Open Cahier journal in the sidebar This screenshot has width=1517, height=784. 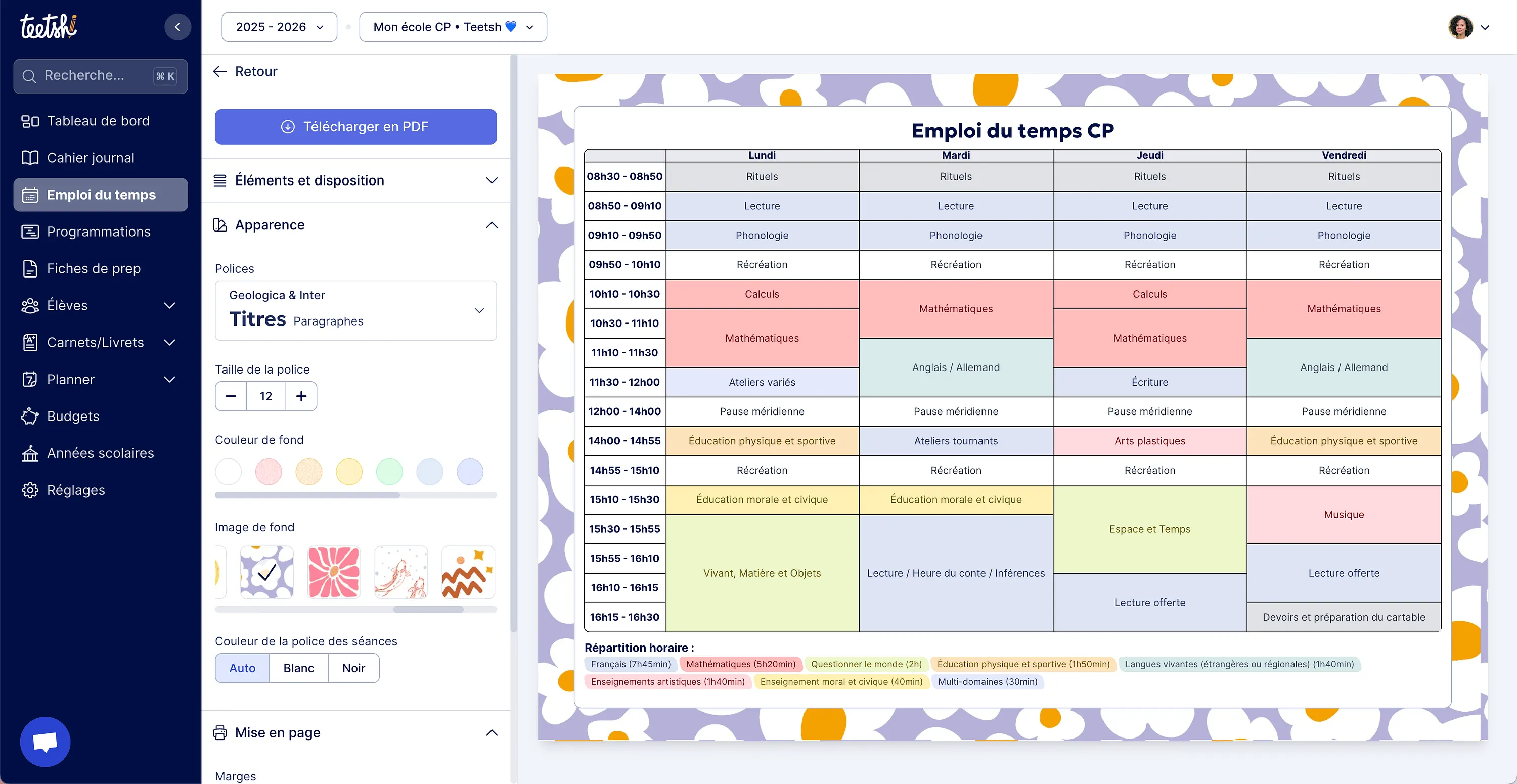click(101, 158)
